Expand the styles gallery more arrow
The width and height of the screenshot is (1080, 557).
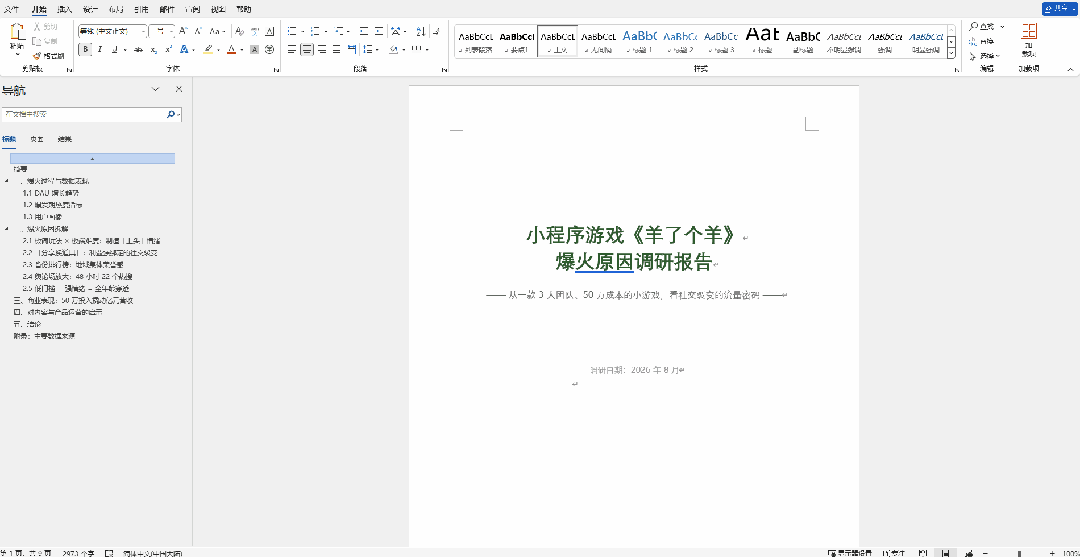952,54
